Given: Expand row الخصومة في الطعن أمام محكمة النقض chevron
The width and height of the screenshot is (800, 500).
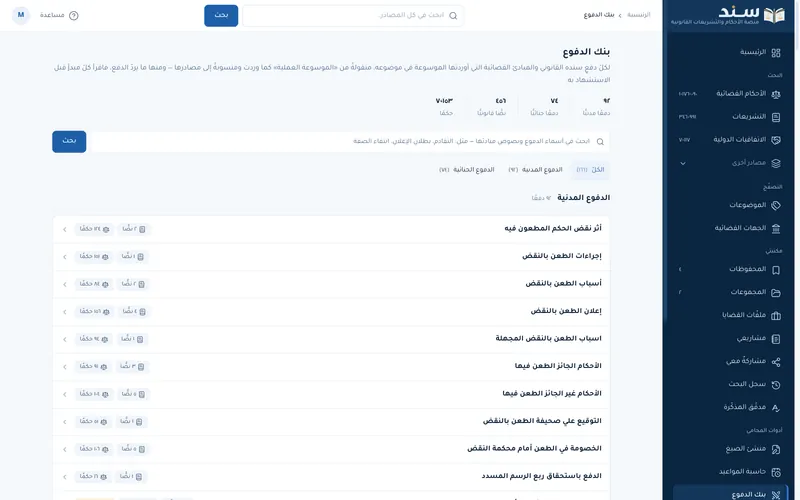Looking at the screenshot, I should click(65, 449).
